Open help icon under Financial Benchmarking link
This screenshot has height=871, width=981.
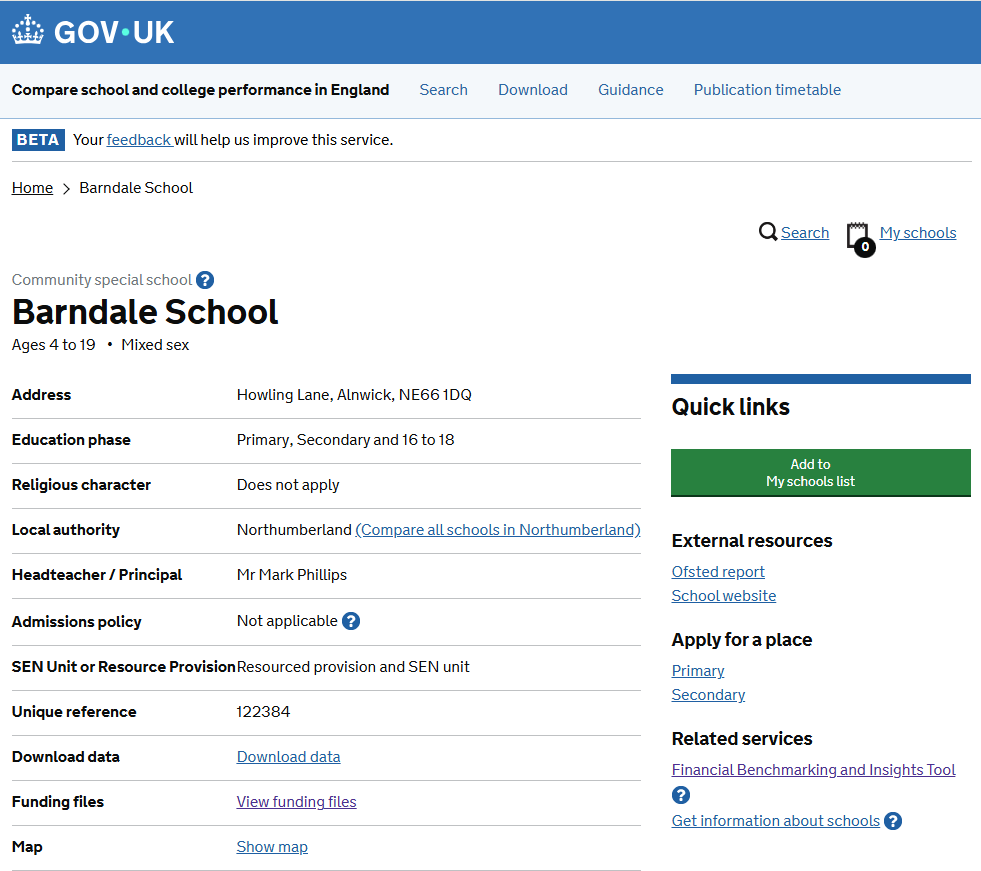click(x=680, y=795)
